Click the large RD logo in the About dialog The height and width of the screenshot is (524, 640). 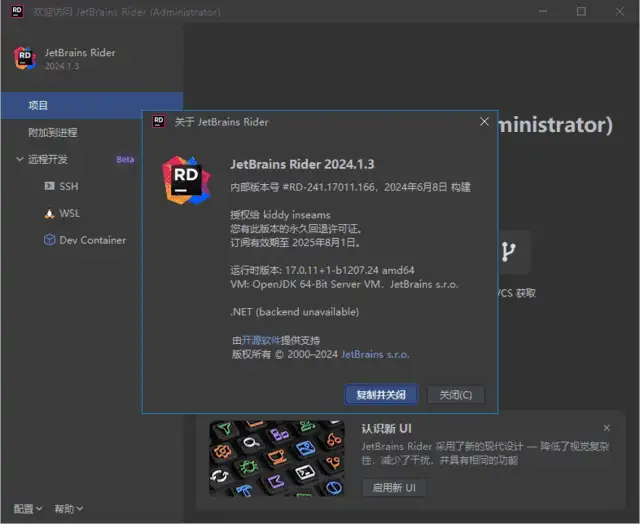(186, 180)
